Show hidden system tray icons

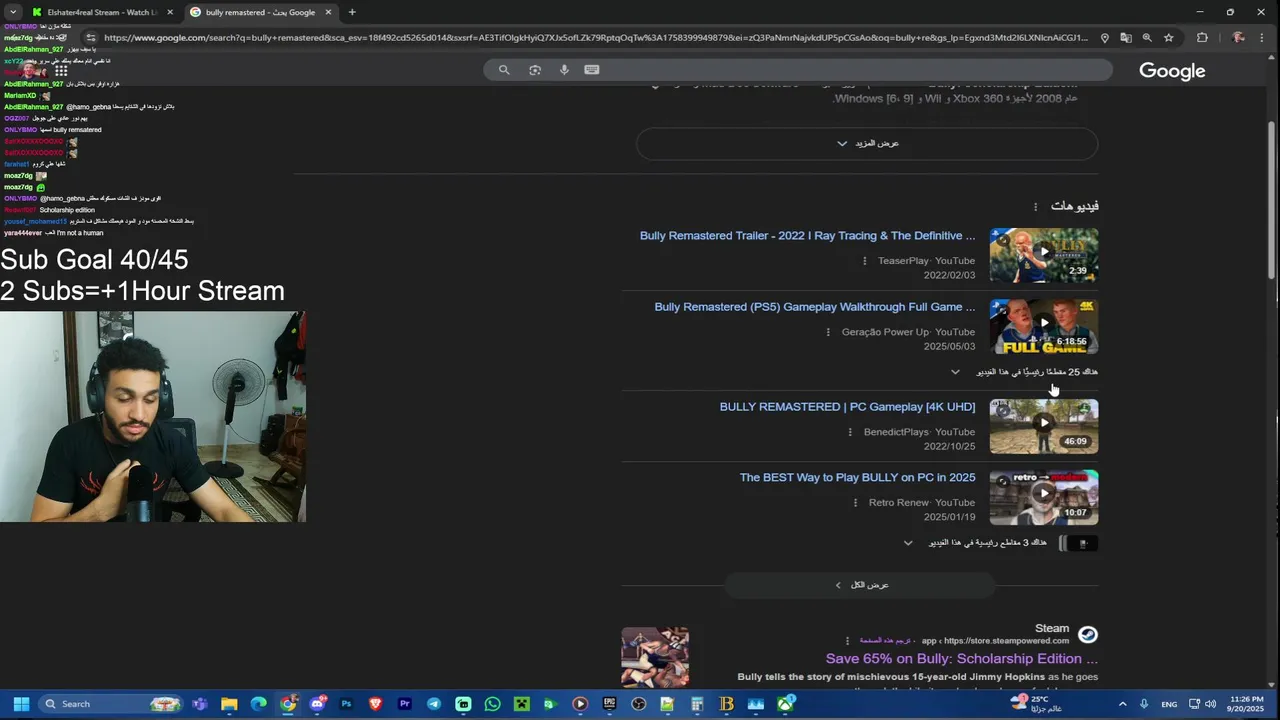pyautogui.click(x=1122, y=704)
